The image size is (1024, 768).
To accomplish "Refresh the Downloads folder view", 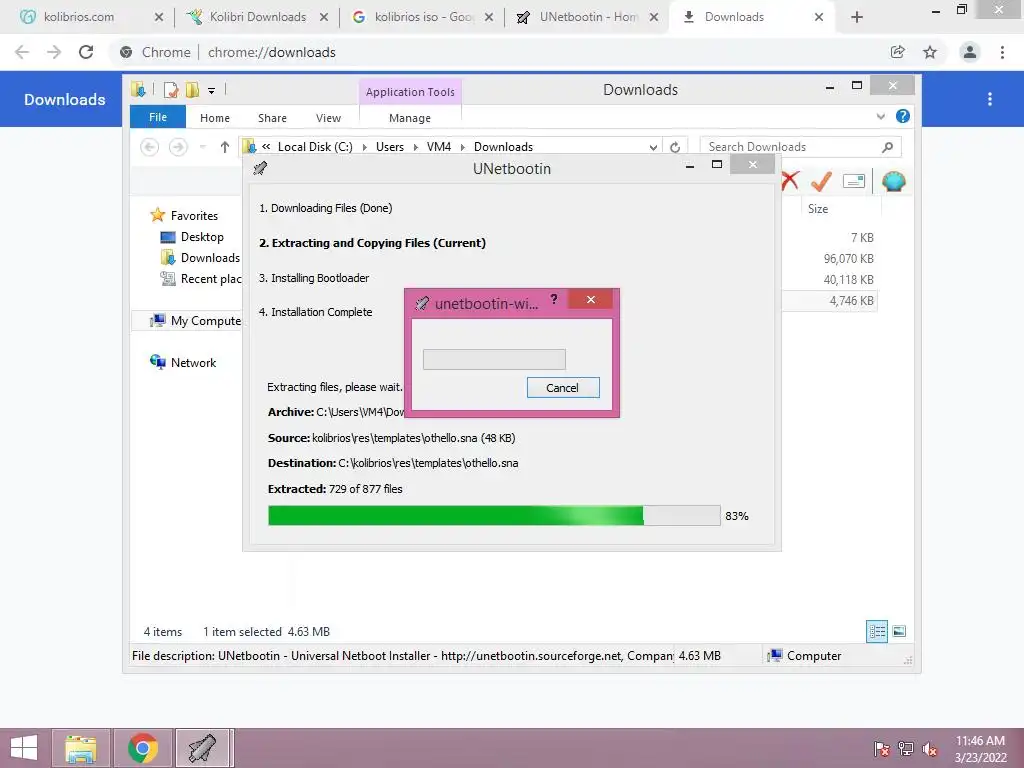I will pos(675,148).
